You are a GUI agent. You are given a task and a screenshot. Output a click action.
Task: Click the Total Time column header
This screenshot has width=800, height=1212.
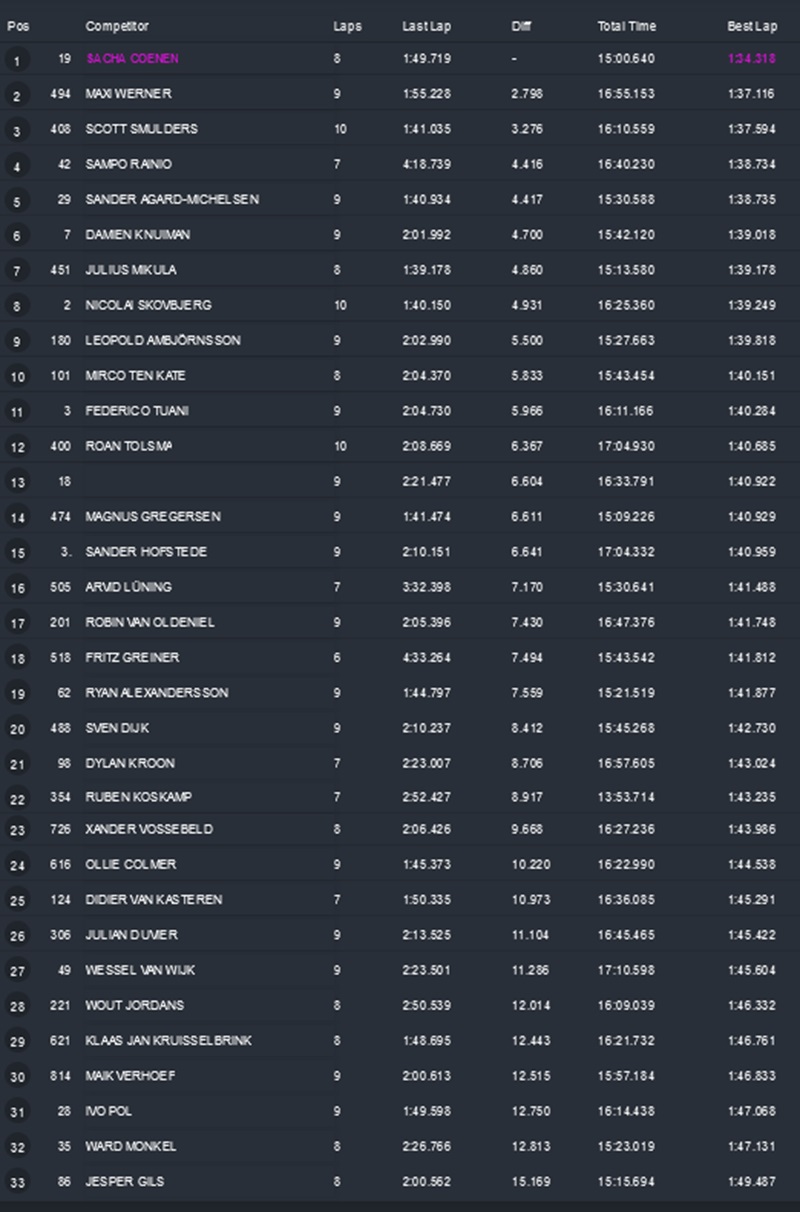(x=625, y=26)
